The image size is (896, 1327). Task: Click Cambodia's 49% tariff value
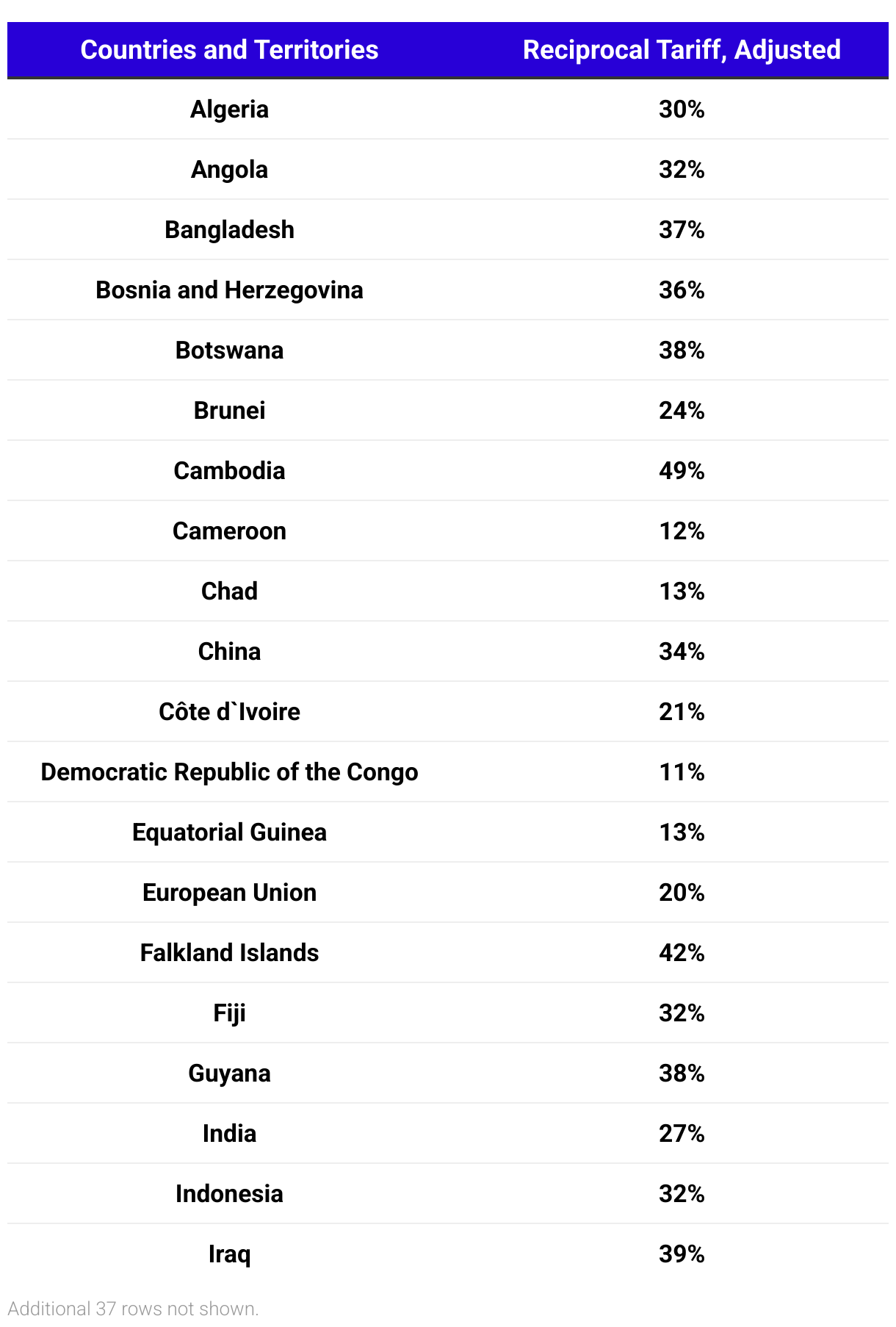tap(682, 471)
